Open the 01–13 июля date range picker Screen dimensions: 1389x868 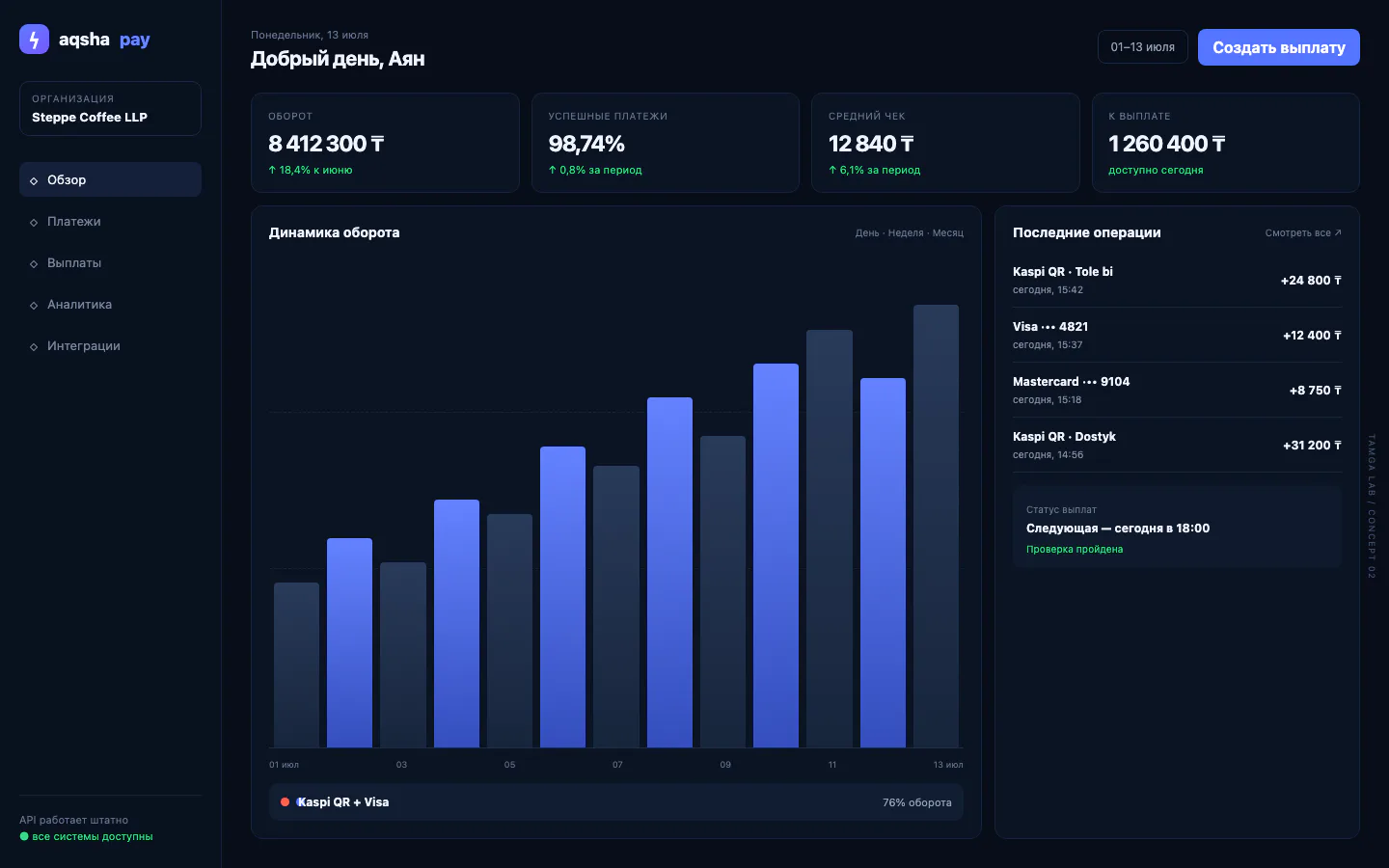click(x=1142, y=47)
